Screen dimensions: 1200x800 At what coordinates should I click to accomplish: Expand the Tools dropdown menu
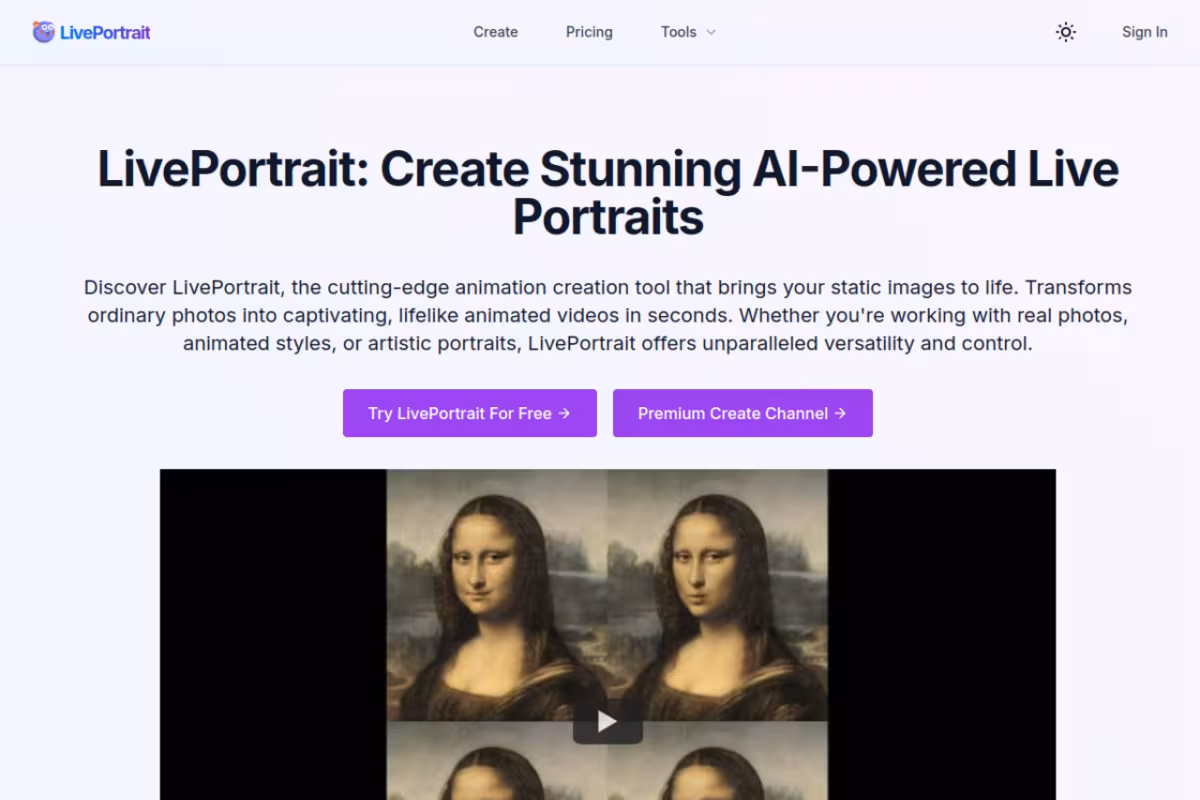tap(688, 32)
